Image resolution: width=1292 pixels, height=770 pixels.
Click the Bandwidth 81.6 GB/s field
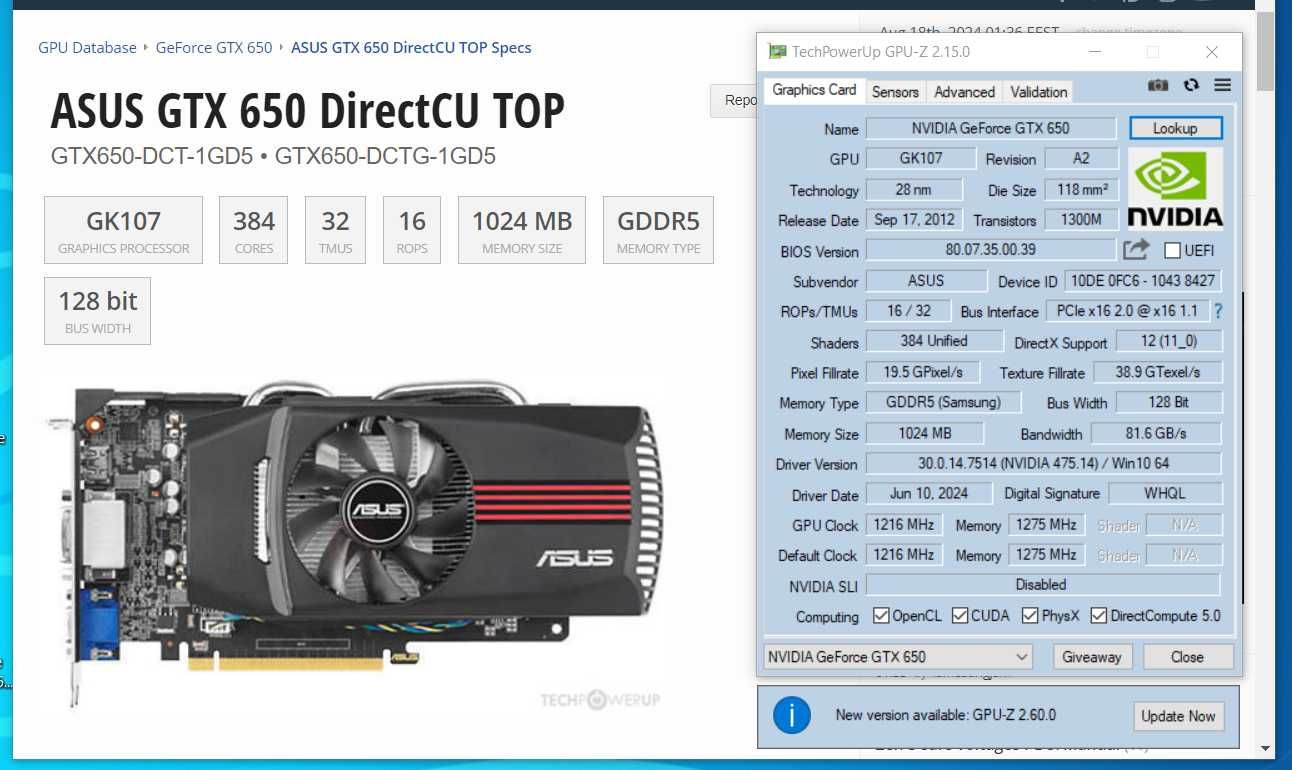[x=1156, y=433]
